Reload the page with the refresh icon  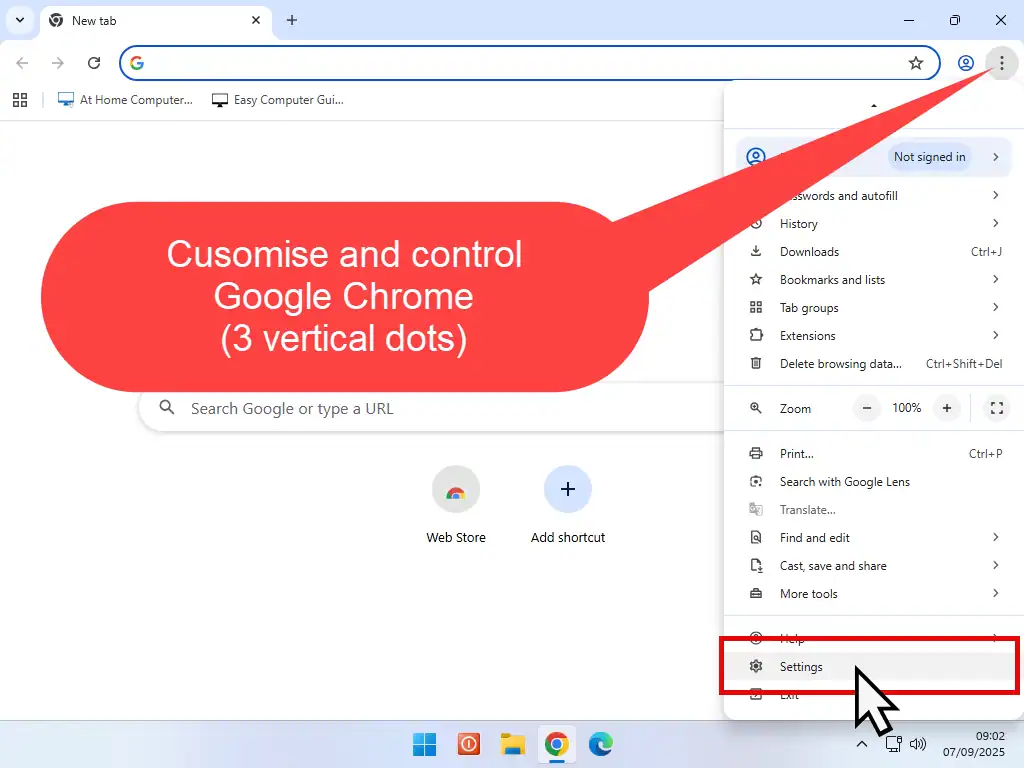94,63
